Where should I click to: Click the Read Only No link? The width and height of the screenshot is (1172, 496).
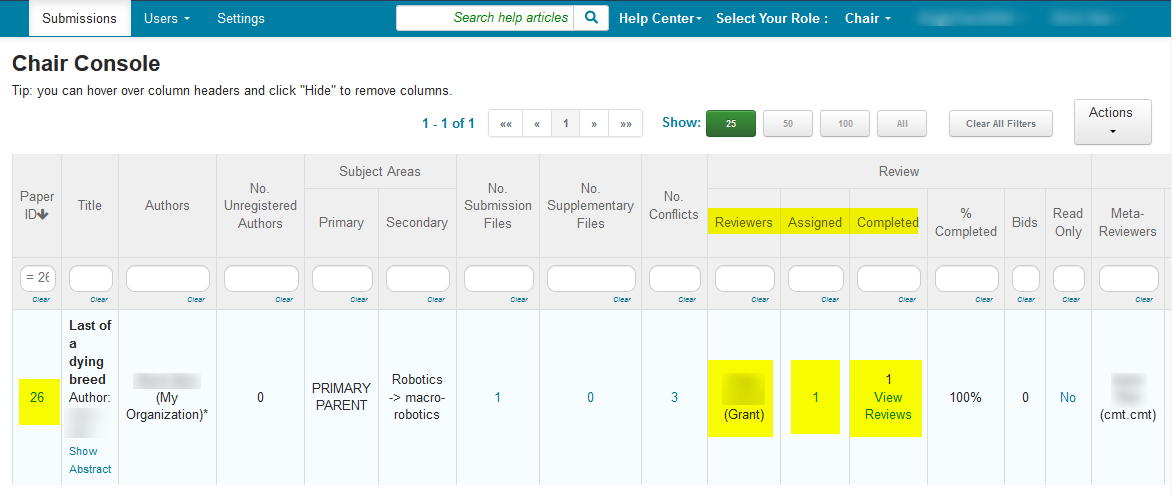point(1067,397)
